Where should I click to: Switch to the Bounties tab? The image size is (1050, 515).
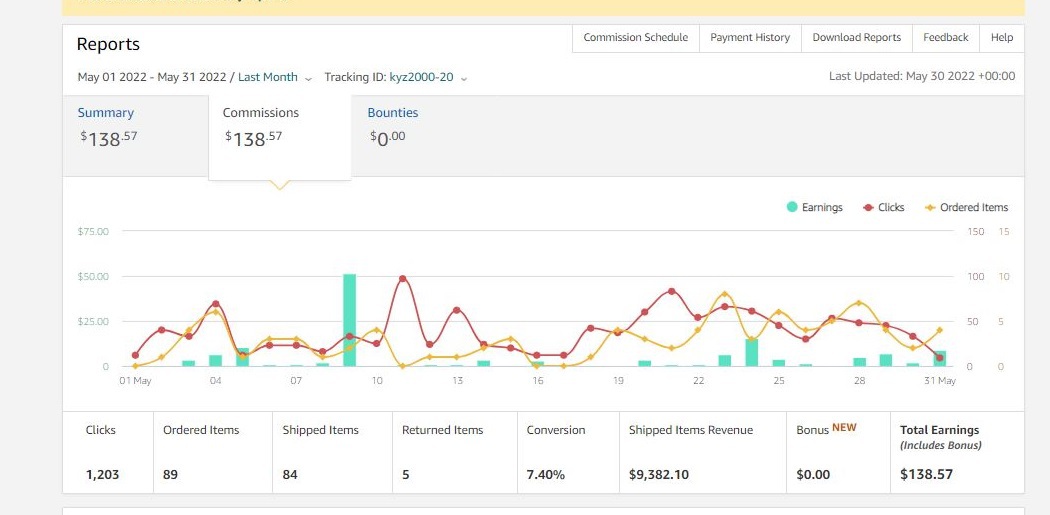(x=392, y=127)
